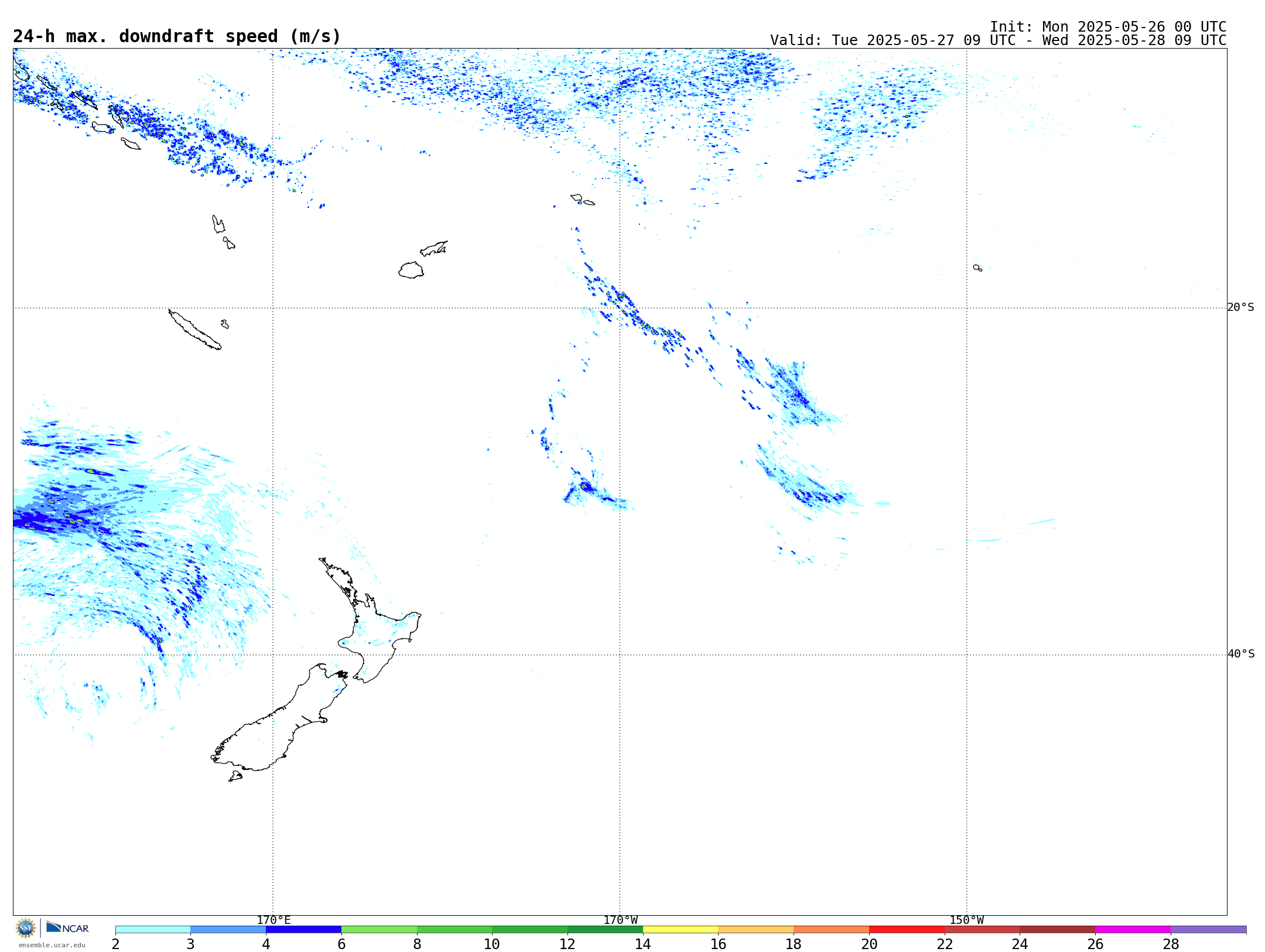Click the colorbar tick label '28'
The height and width of the screenshot is (952, 1265).
point(1171,944)
